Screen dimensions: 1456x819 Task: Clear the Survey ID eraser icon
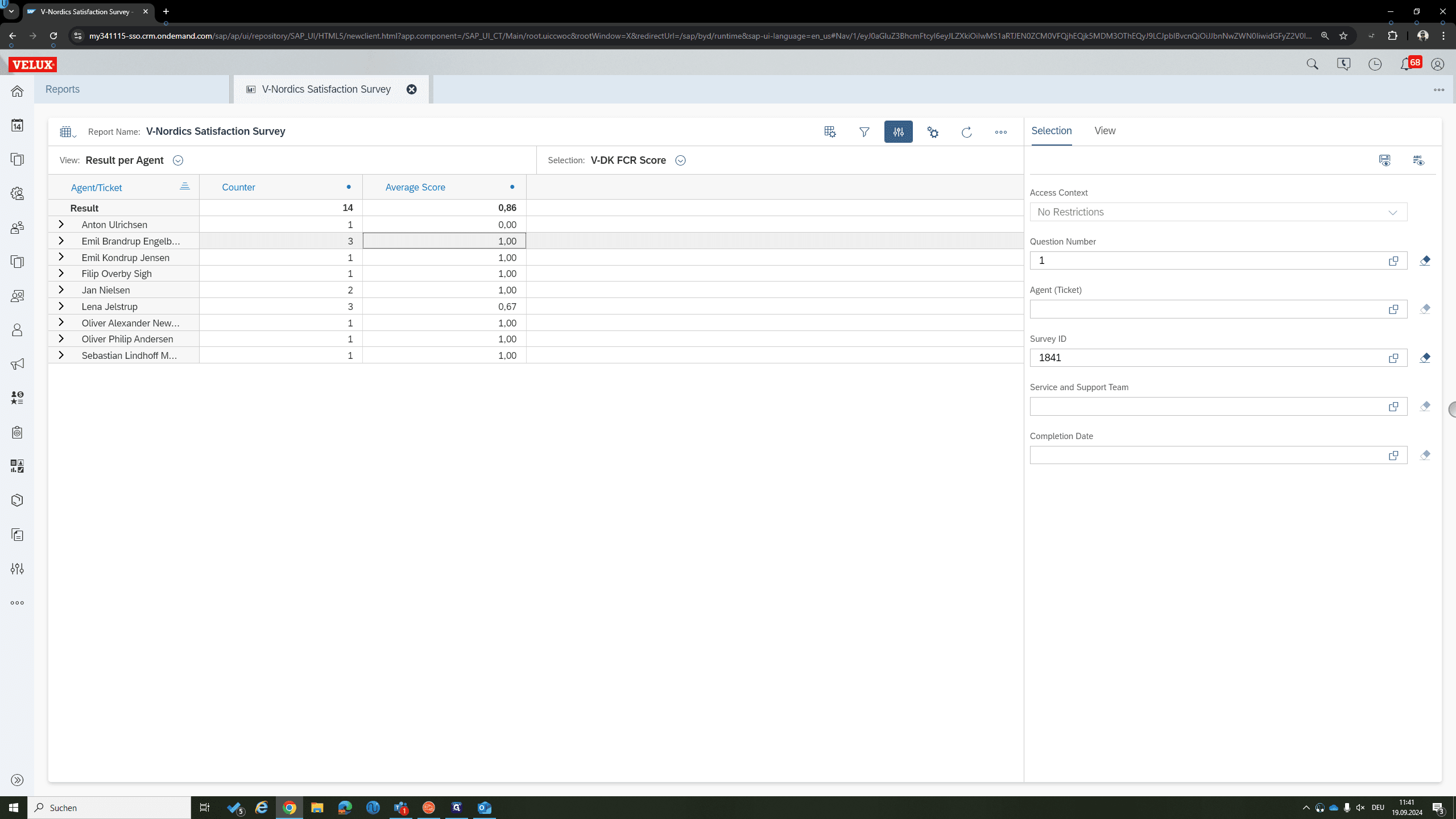1425,358
